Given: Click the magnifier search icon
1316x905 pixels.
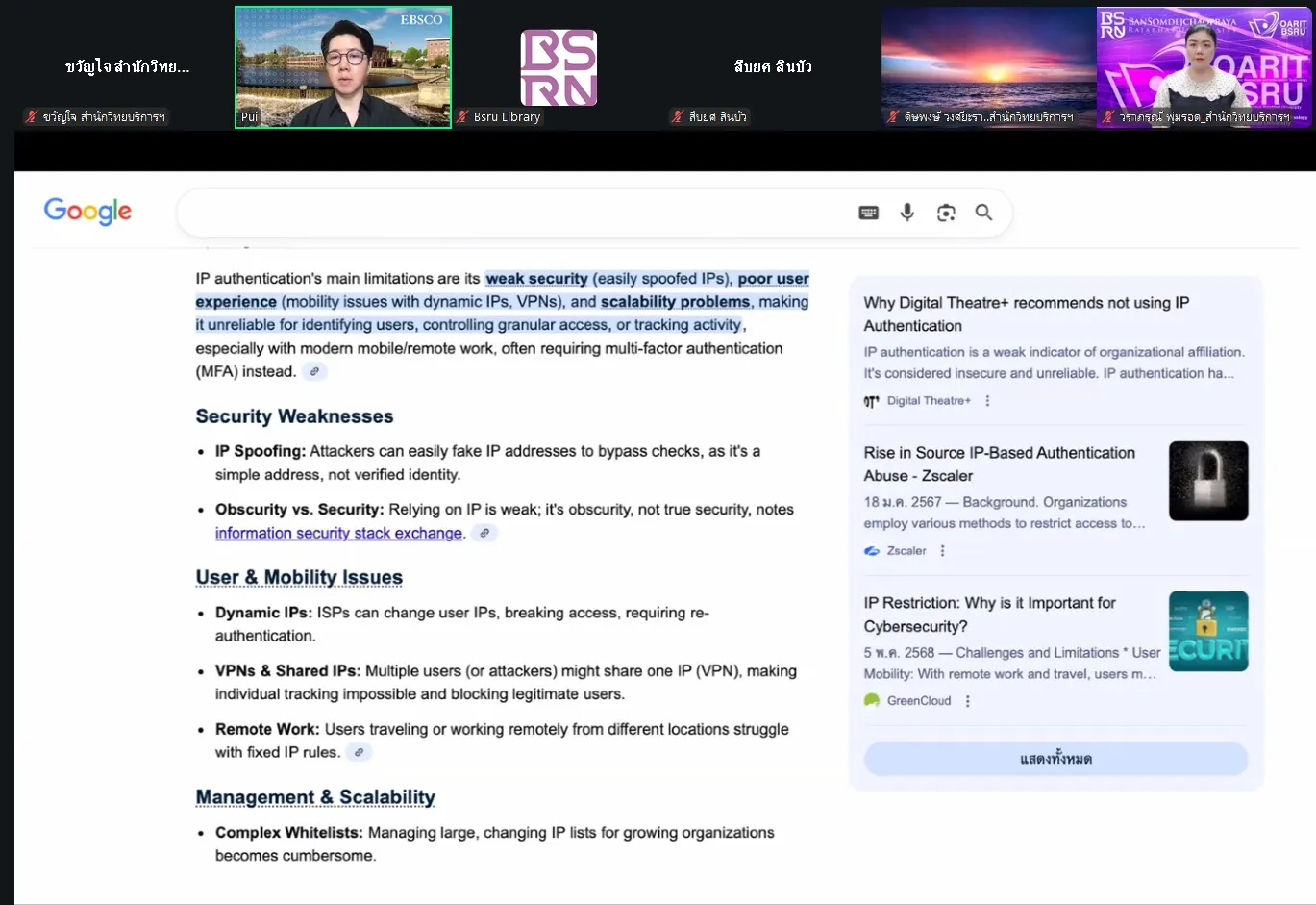Looking at the screenshot, I should point(983,213).
